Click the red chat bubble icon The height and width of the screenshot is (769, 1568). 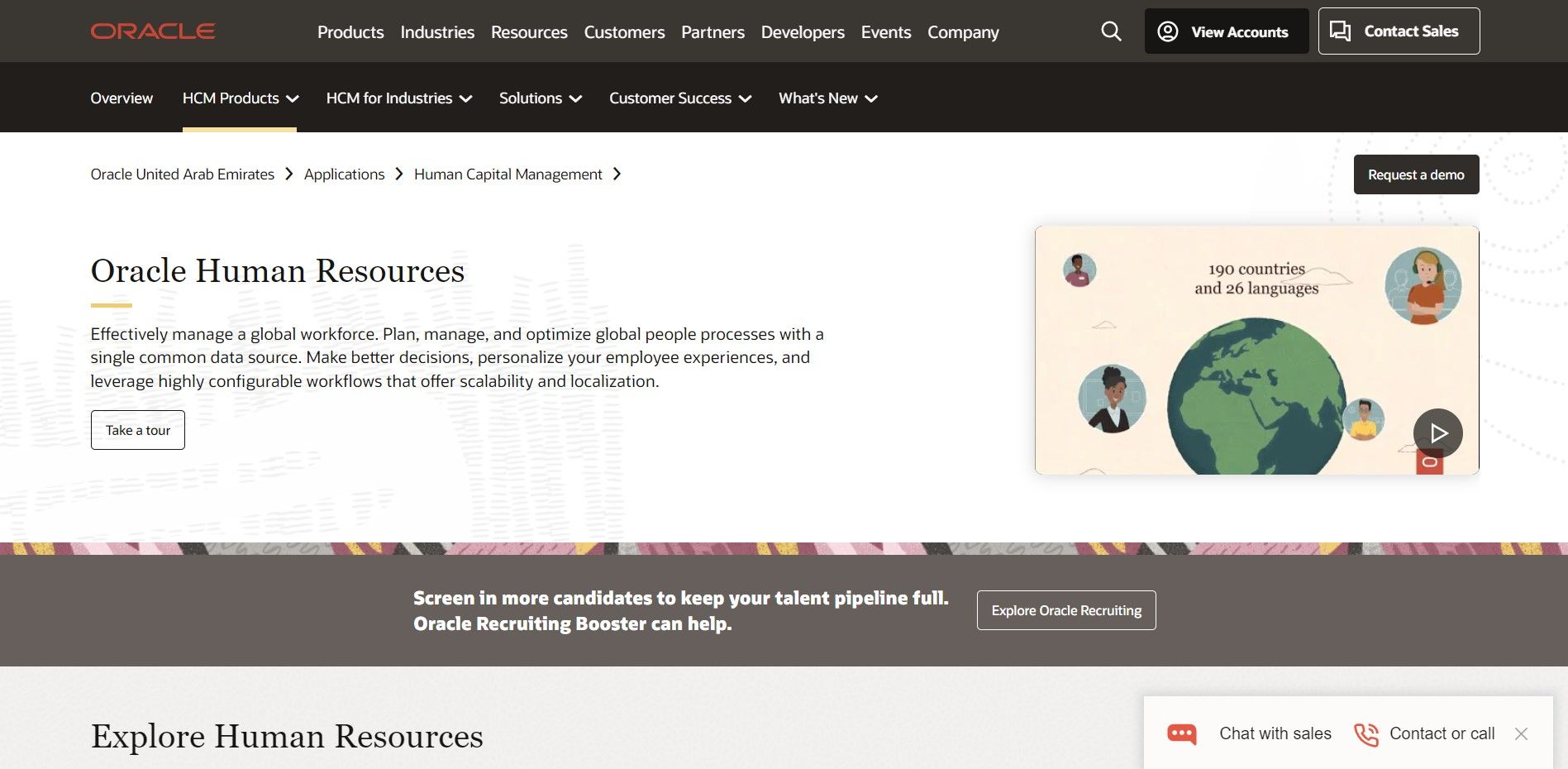click(x=1181, y=733)
